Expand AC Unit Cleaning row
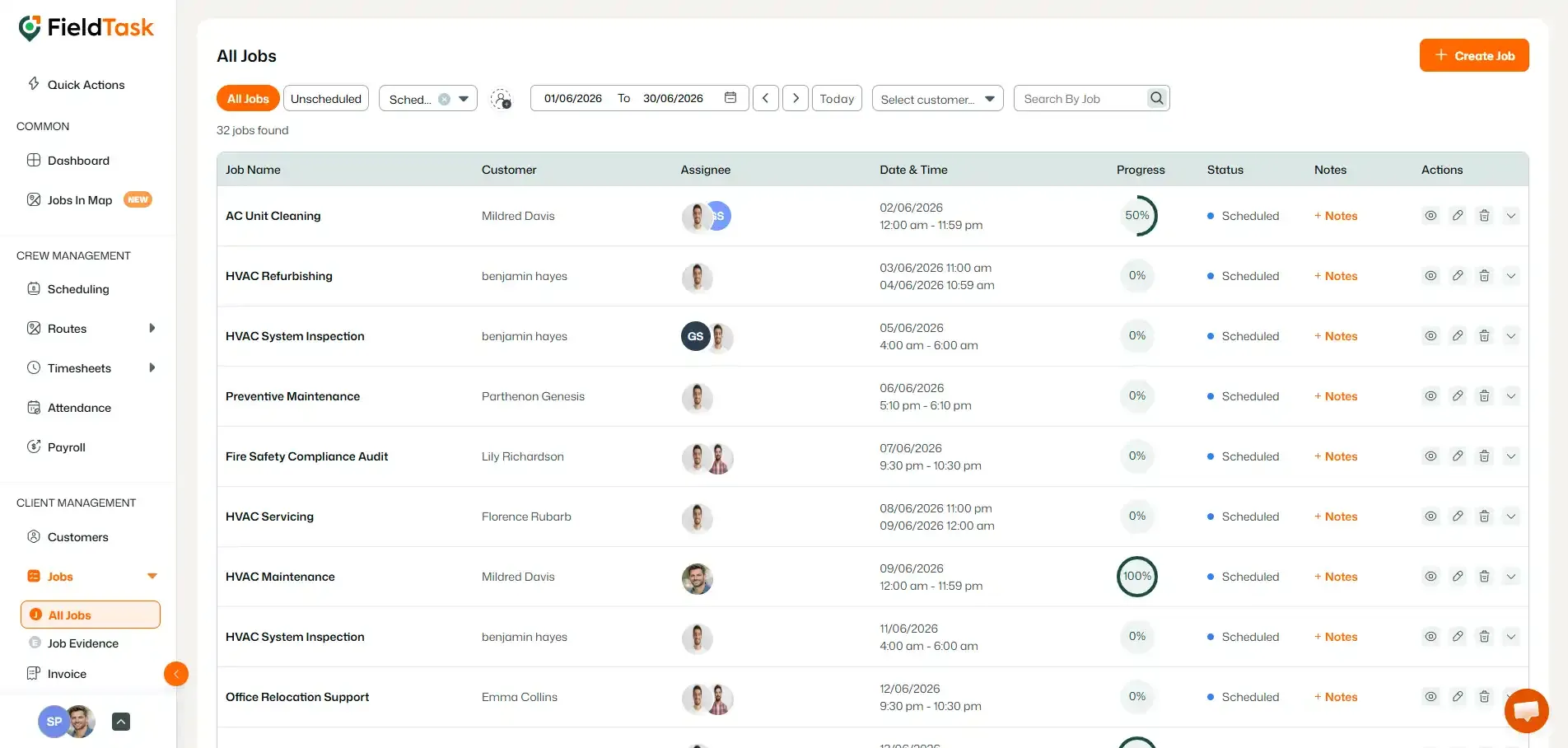1568x748 pixels. (1511, 216)
